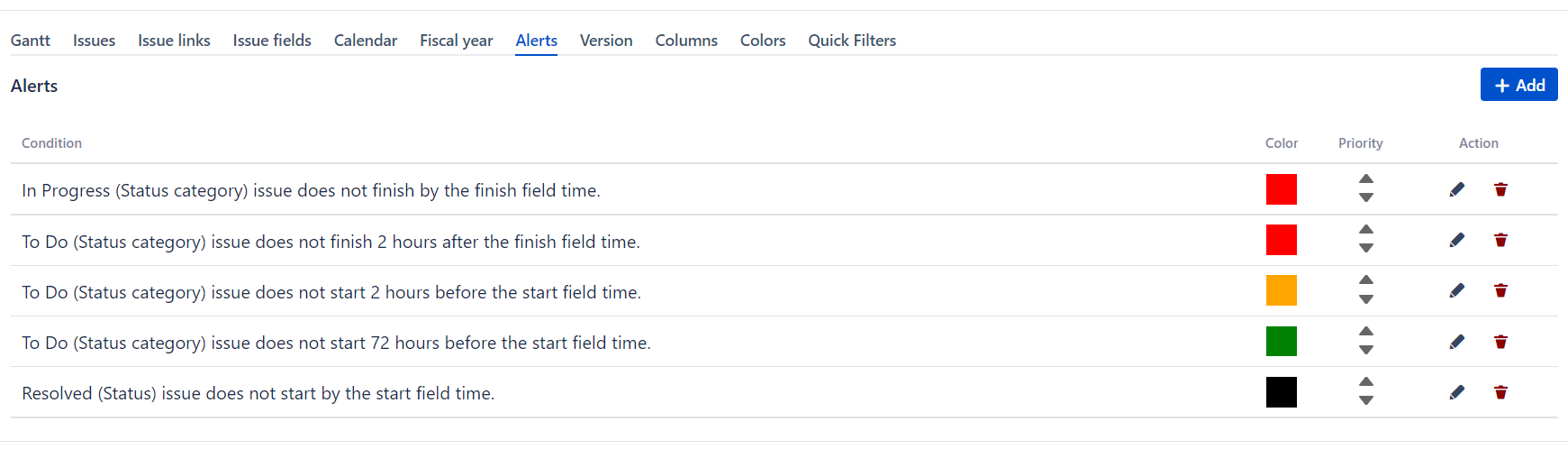Image resolution: width=1568 pixels, height=449 pixels.
Task: Delete the Resolved status alert
Action: (1500, 392)
